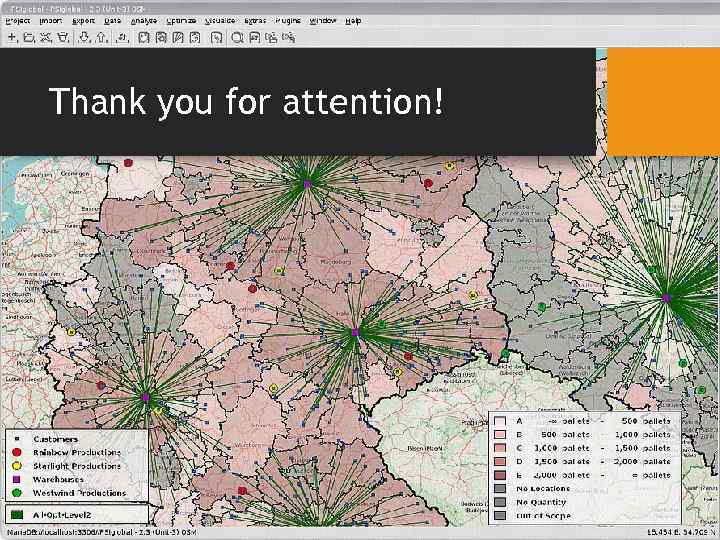Click the purple warehouse marker at southwestern line hub
720x540 pixels.
[146, 397]
